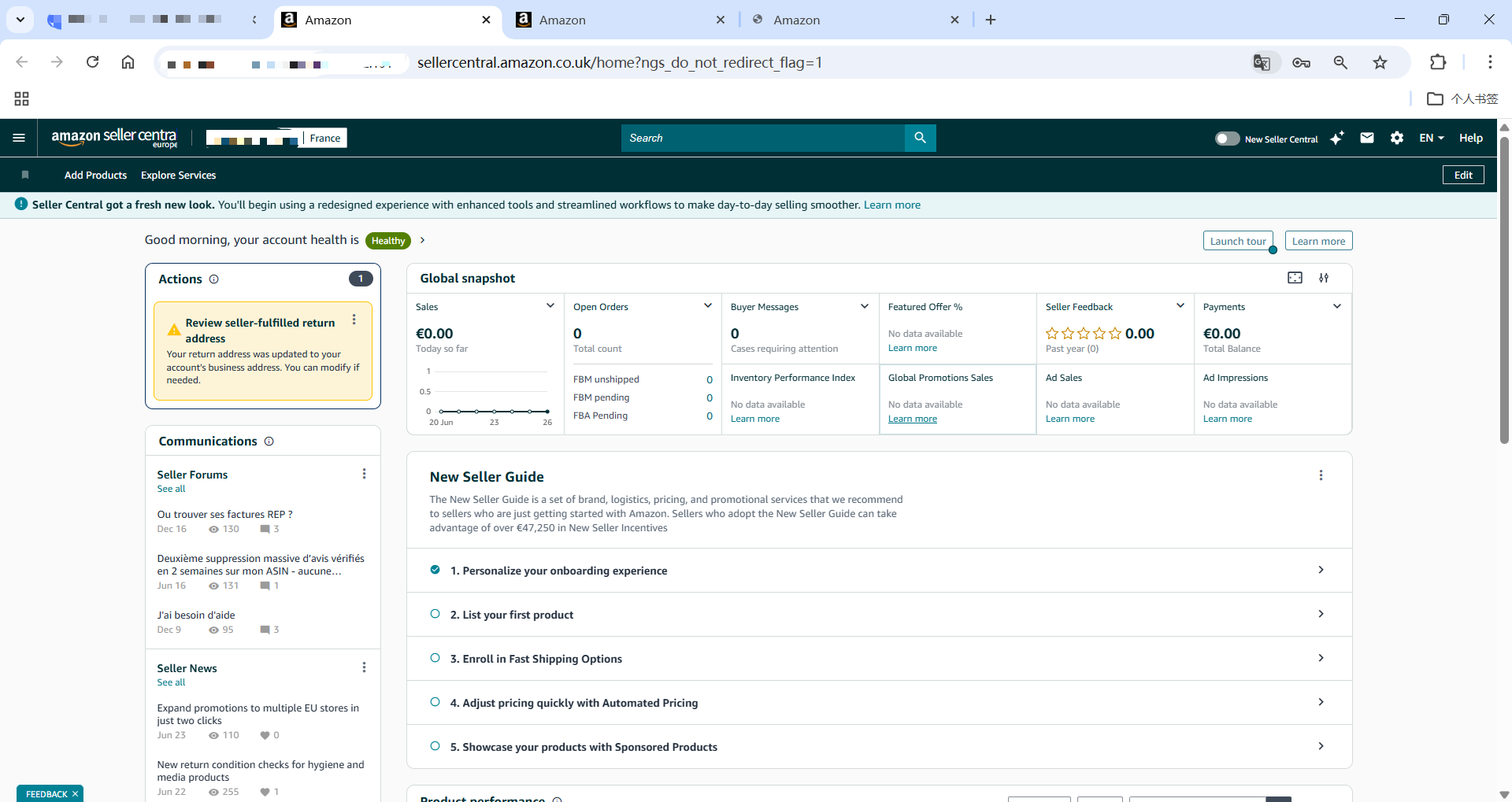Bookmark this page with the star icon

pyautogui.click(x=1380, y=62)
